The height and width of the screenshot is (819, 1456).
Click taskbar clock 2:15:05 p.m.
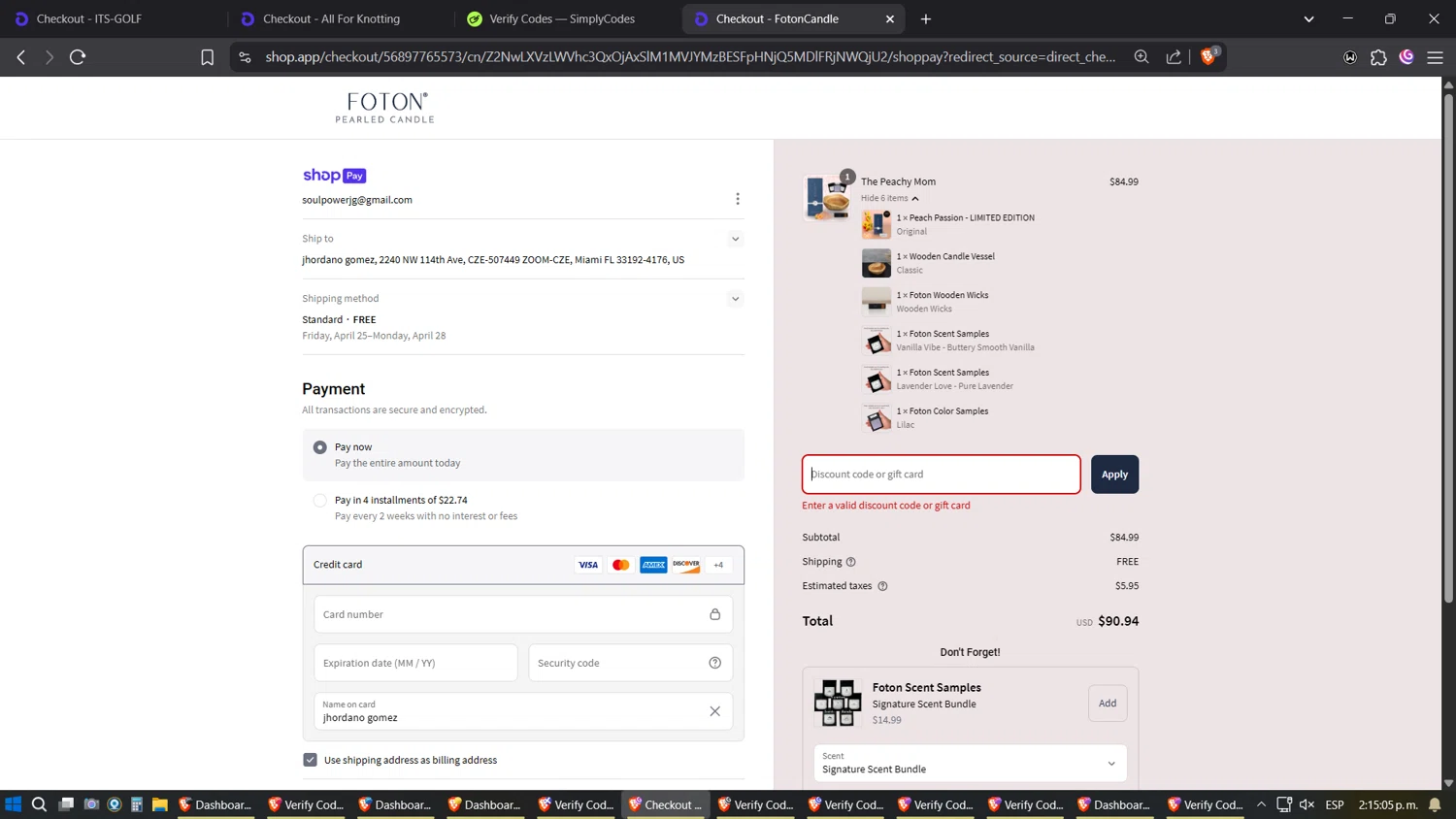(1388, 804)
